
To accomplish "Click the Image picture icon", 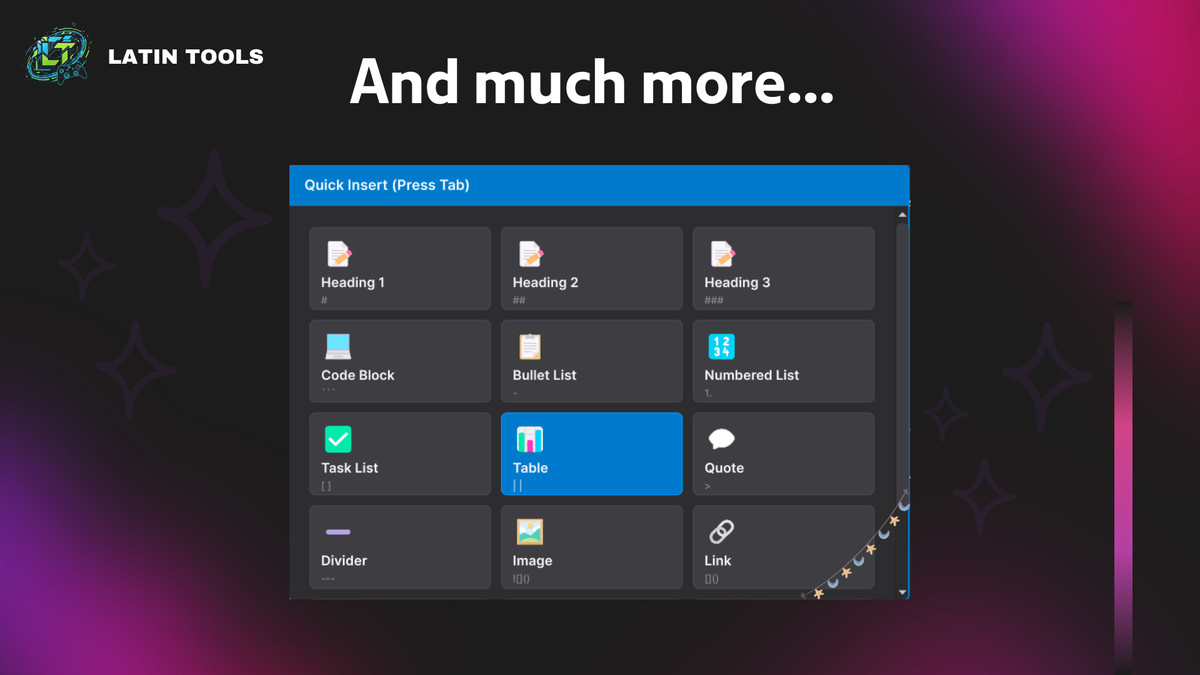I will click(530, 532).
